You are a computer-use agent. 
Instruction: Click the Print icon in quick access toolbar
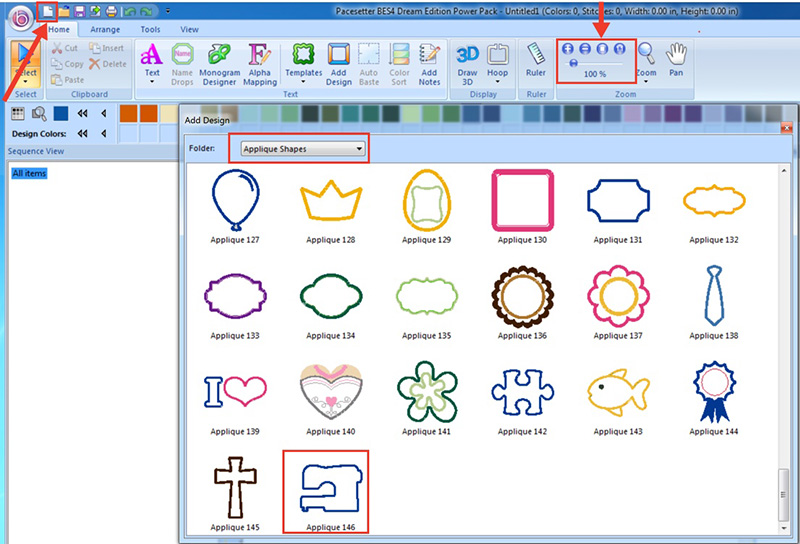[111, 11]
